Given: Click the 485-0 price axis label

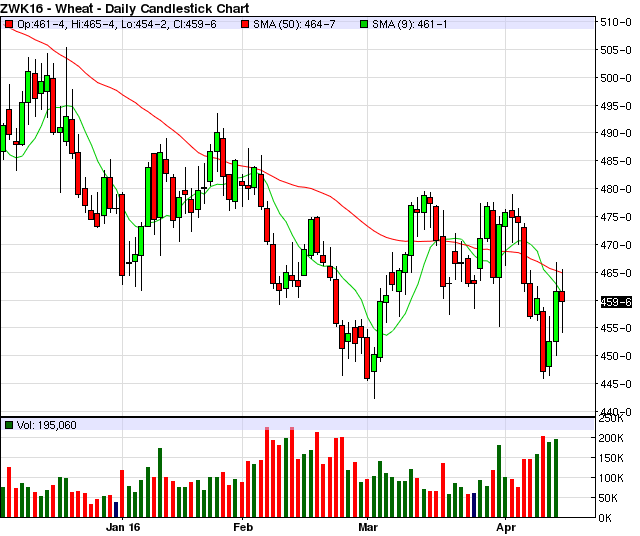Looking at the screenshot, I should [616, 161].
